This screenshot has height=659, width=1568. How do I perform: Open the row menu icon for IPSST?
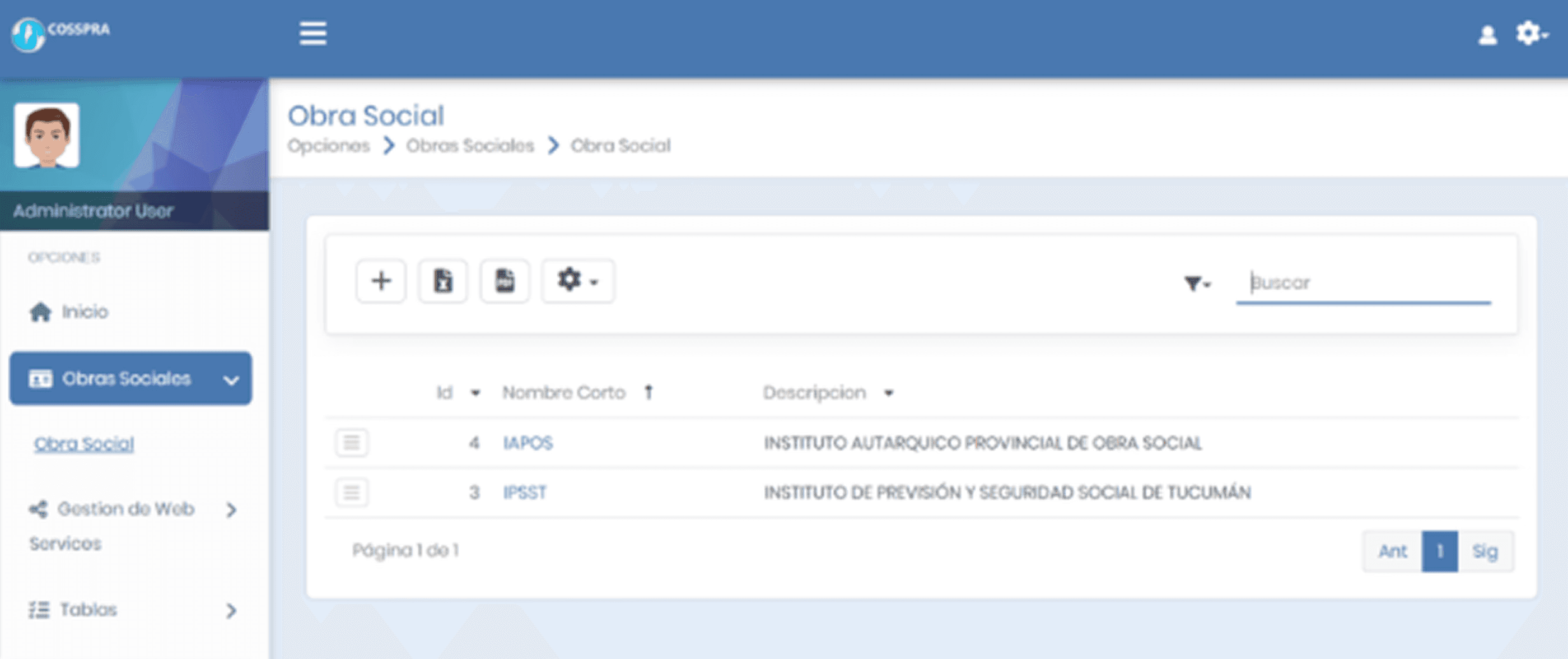tap(351, 492)
